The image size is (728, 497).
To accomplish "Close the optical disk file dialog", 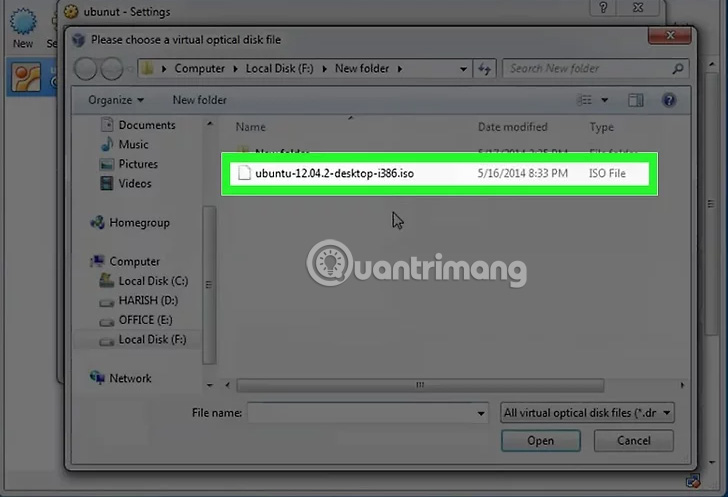I will 670,35.
